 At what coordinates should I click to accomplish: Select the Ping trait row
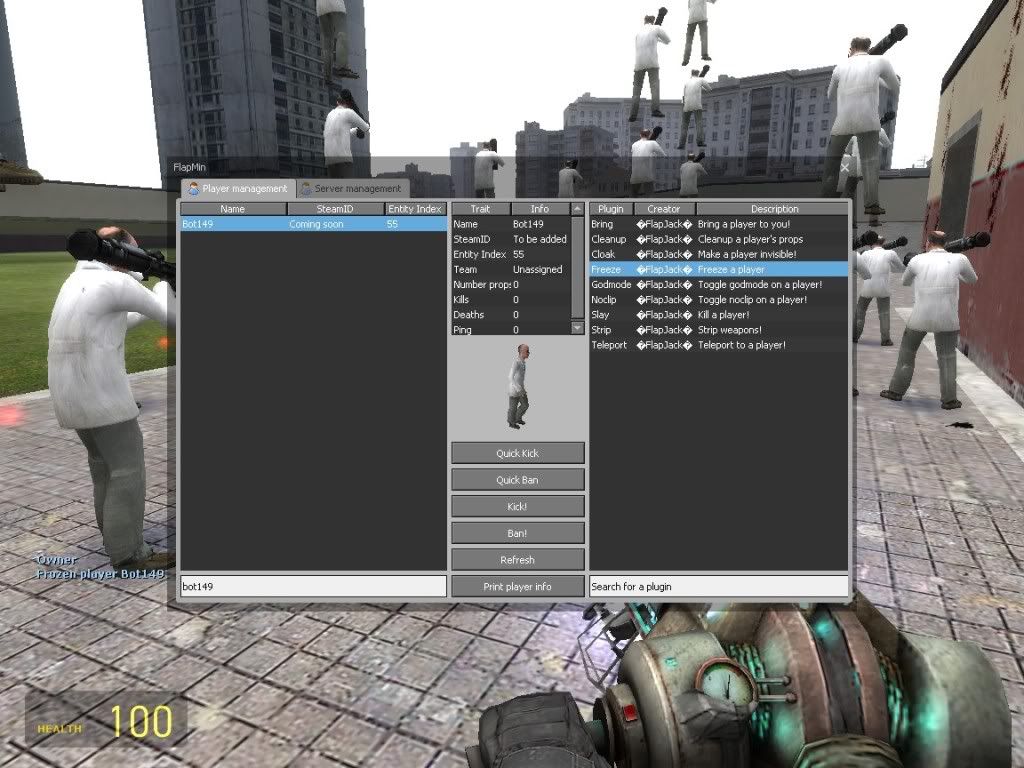pyautogui.click(x=511, y=329)
